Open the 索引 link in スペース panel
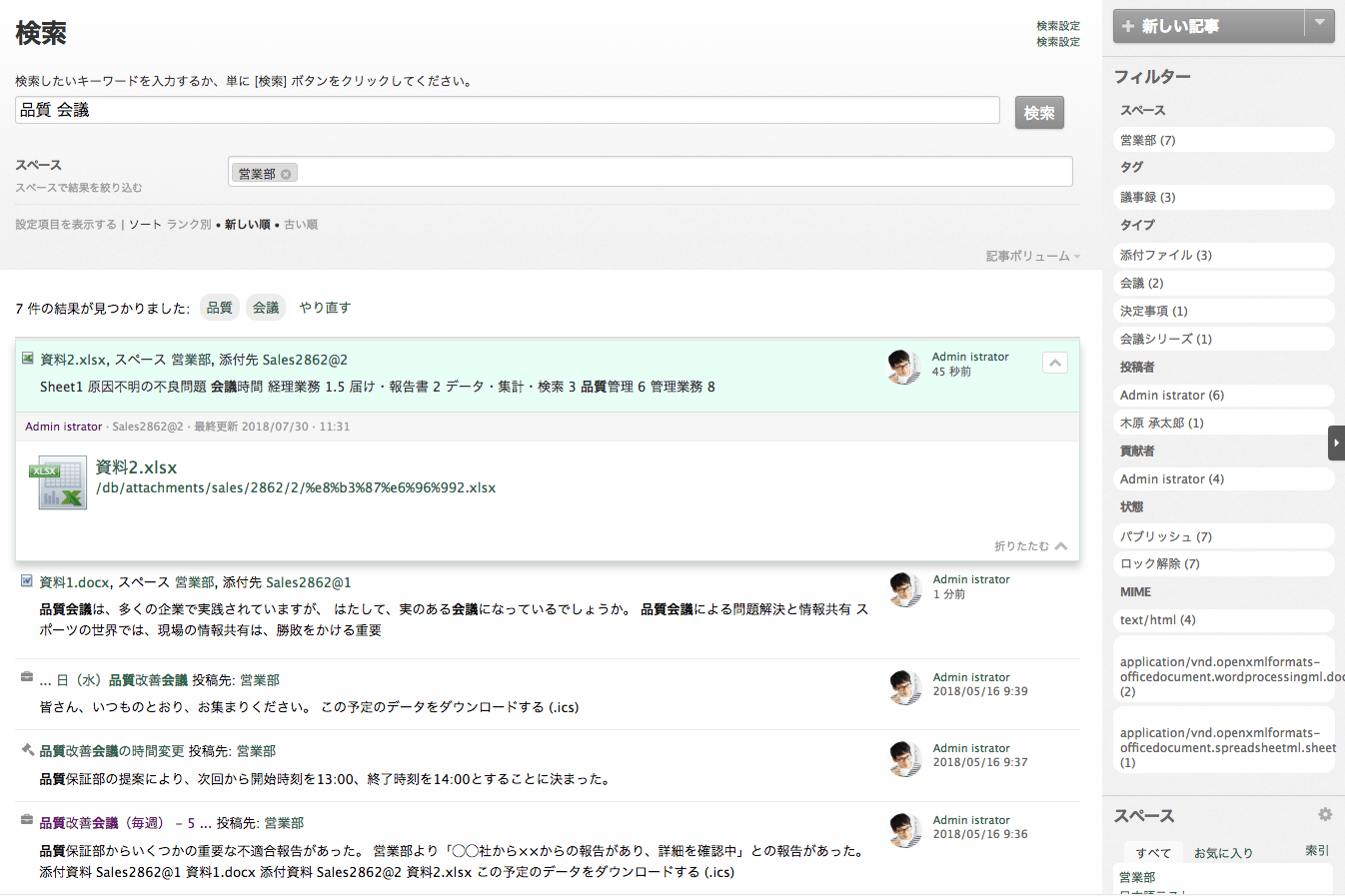 click(x=1317, y=851)
